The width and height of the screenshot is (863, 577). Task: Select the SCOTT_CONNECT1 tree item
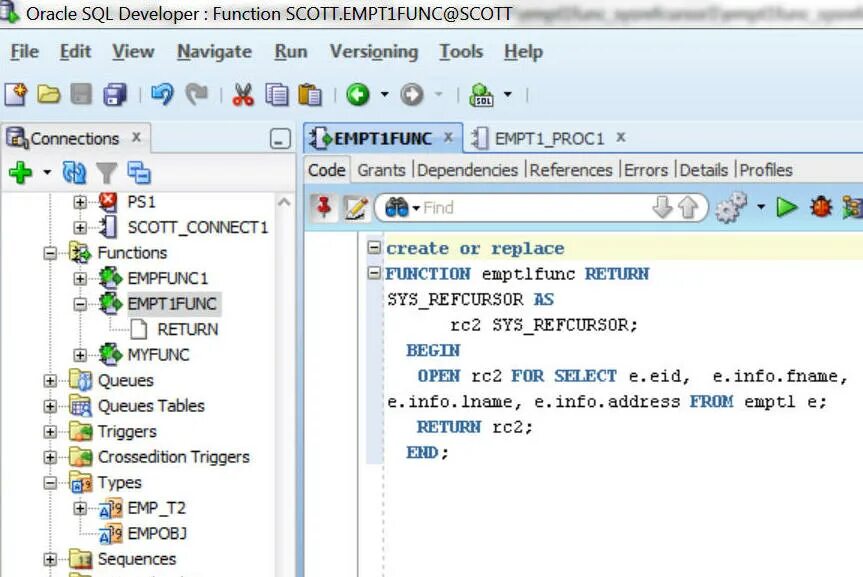[x=197, y=227]
